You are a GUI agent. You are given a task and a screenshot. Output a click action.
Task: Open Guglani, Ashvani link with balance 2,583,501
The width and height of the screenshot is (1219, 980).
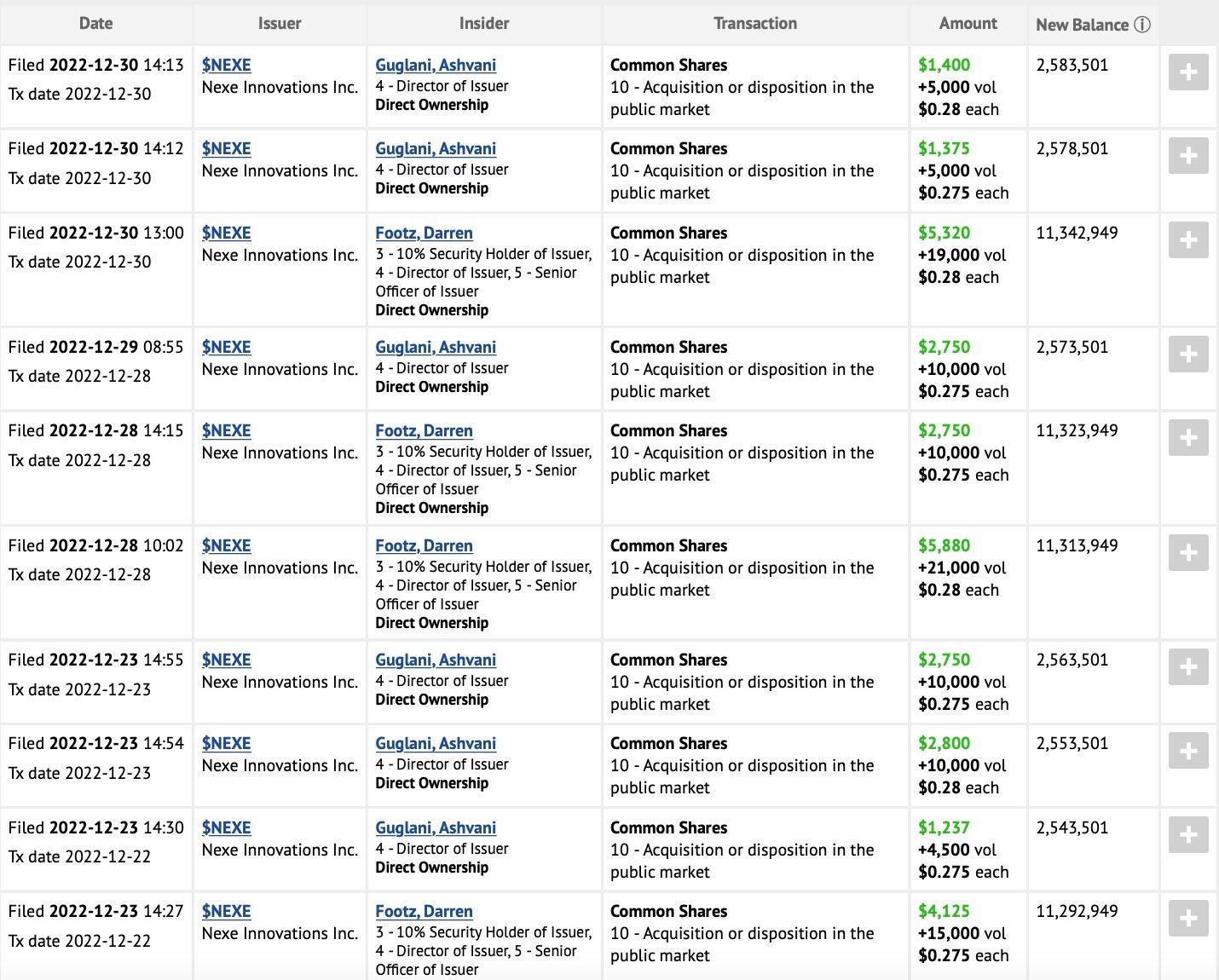tap(436, 65)
